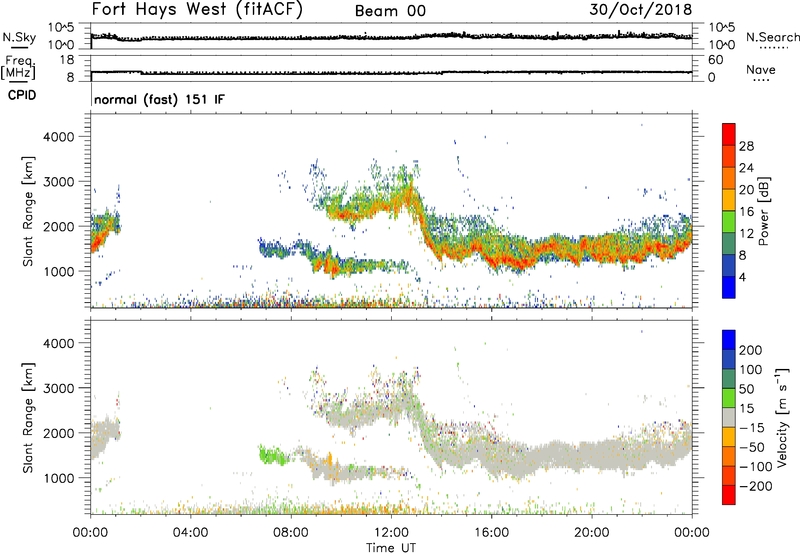Select the 'CPID' row label
This screenshot has width=800, height=554.
(22, 95)
